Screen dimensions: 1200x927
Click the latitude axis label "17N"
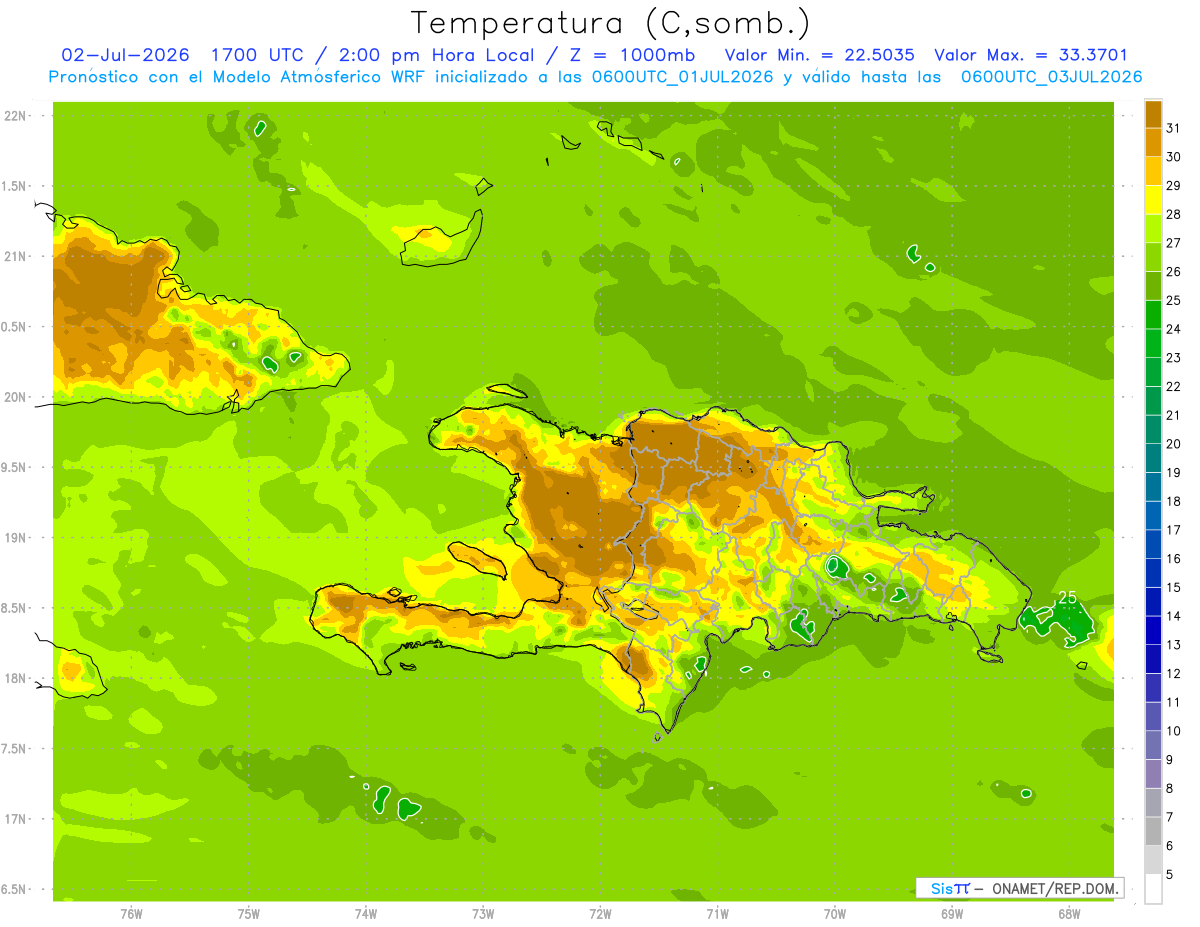(x=16, y=819)
